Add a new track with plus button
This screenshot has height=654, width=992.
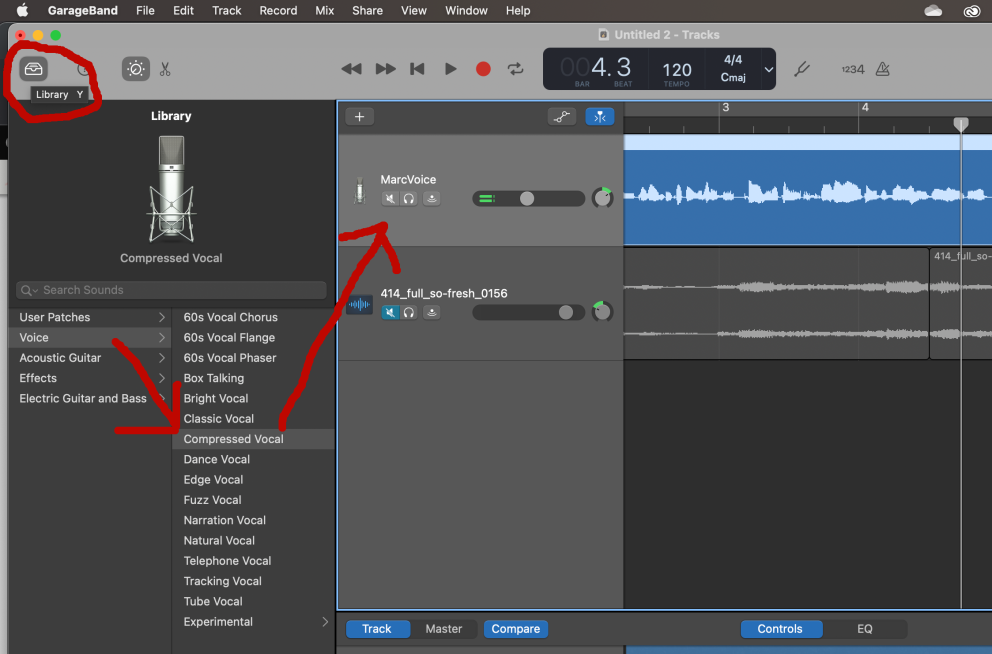click(359, 116)
